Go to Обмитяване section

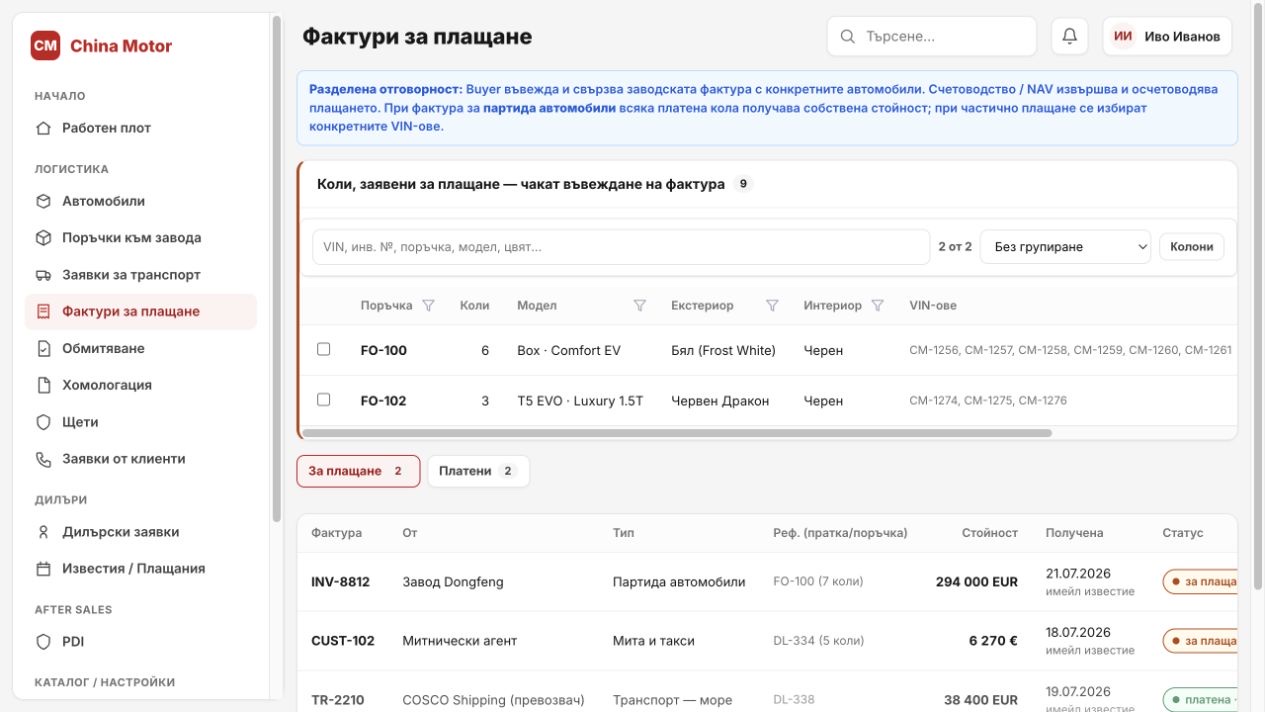[140, 348]
